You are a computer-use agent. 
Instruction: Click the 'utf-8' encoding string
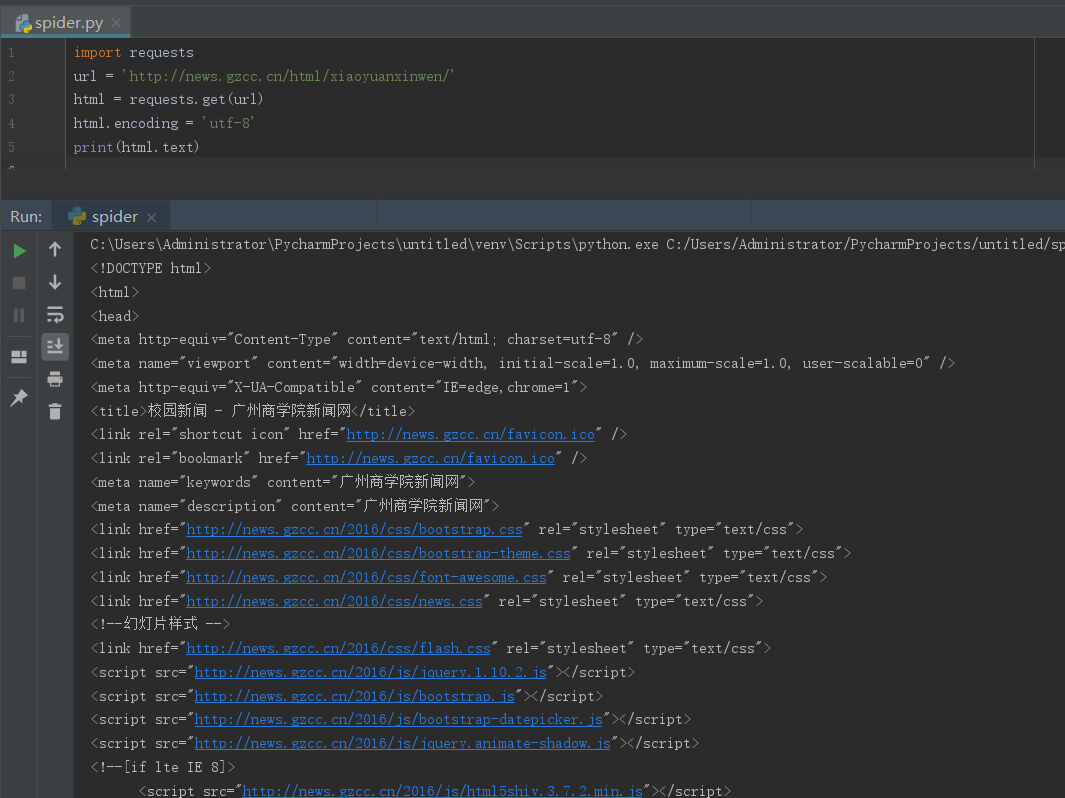(x=228, y=123)
